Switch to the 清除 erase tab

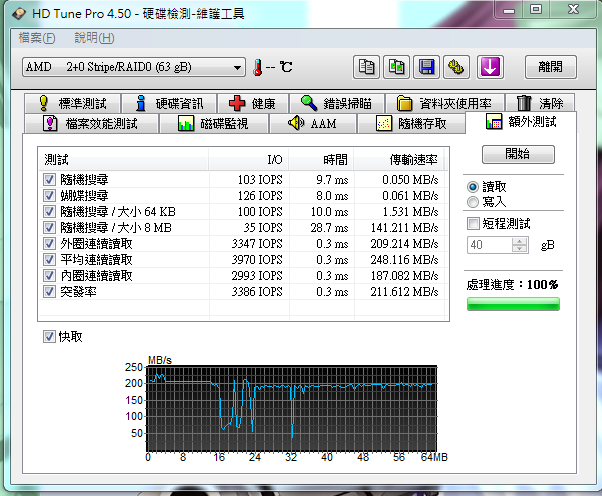[540, 103]
